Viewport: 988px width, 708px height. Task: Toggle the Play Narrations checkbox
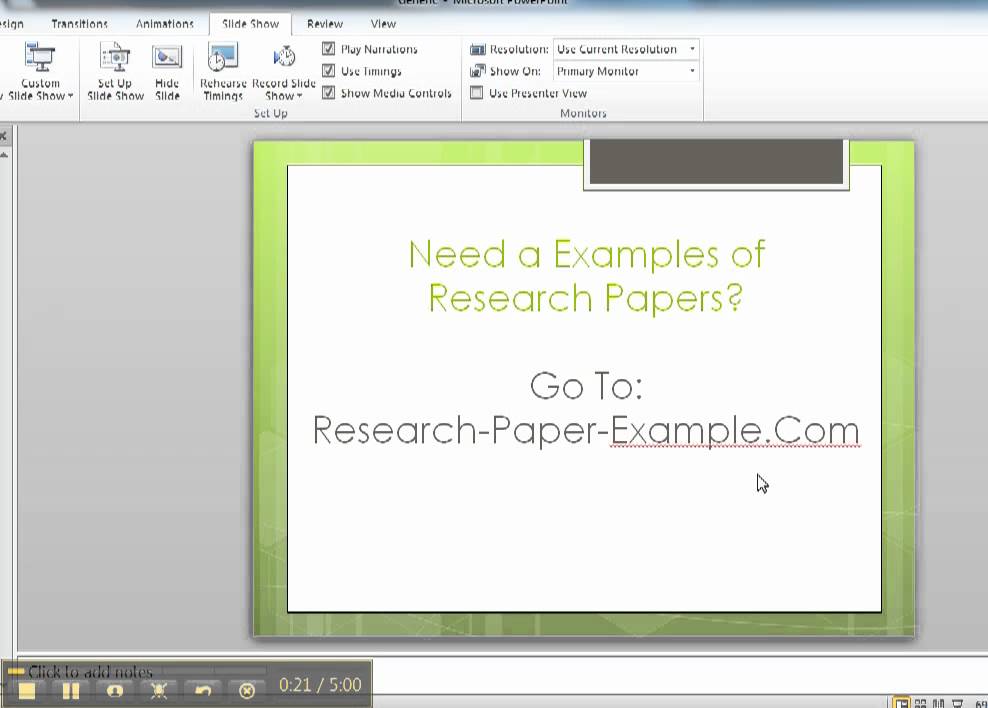click(x=328, y=49)
